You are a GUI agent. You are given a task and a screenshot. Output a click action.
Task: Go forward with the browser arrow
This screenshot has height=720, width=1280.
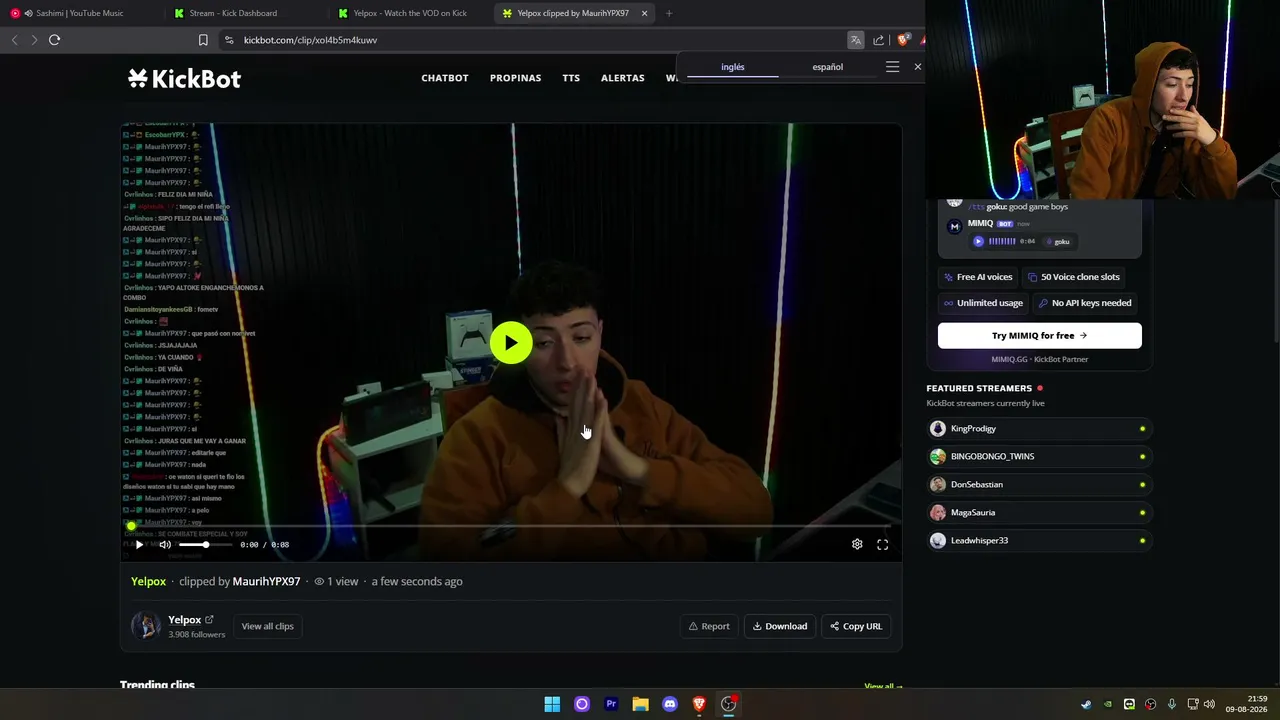[x=34, y=40]
